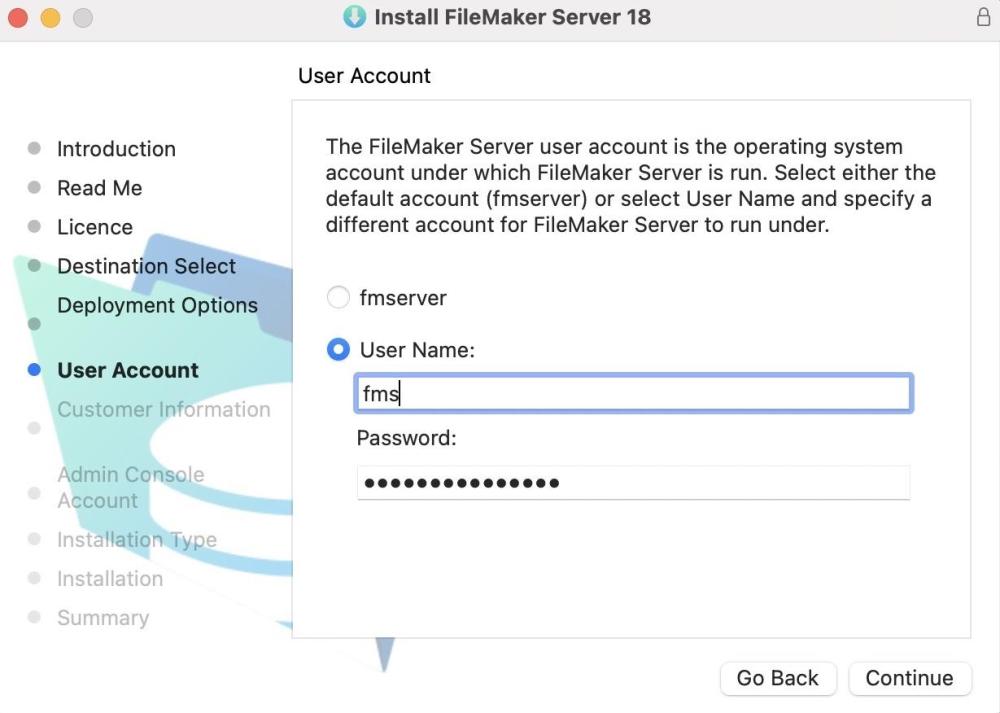This screenshot has height=713, width=1000.
Task: Click the Customer Information step
Action: pyautogui.click(x=163, y=409)
